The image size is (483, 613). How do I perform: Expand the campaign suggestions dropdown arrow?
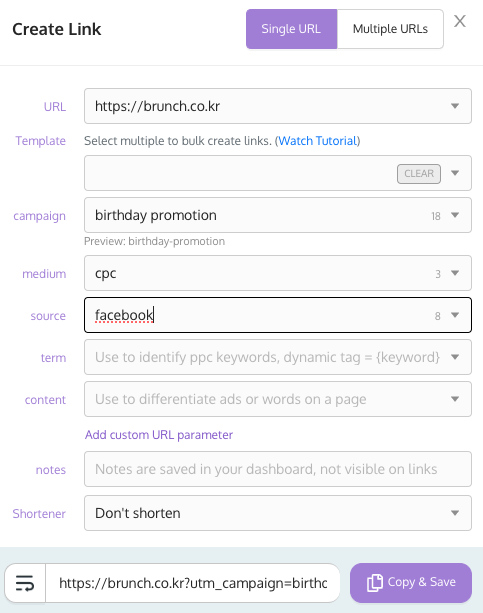pos(455,215)
